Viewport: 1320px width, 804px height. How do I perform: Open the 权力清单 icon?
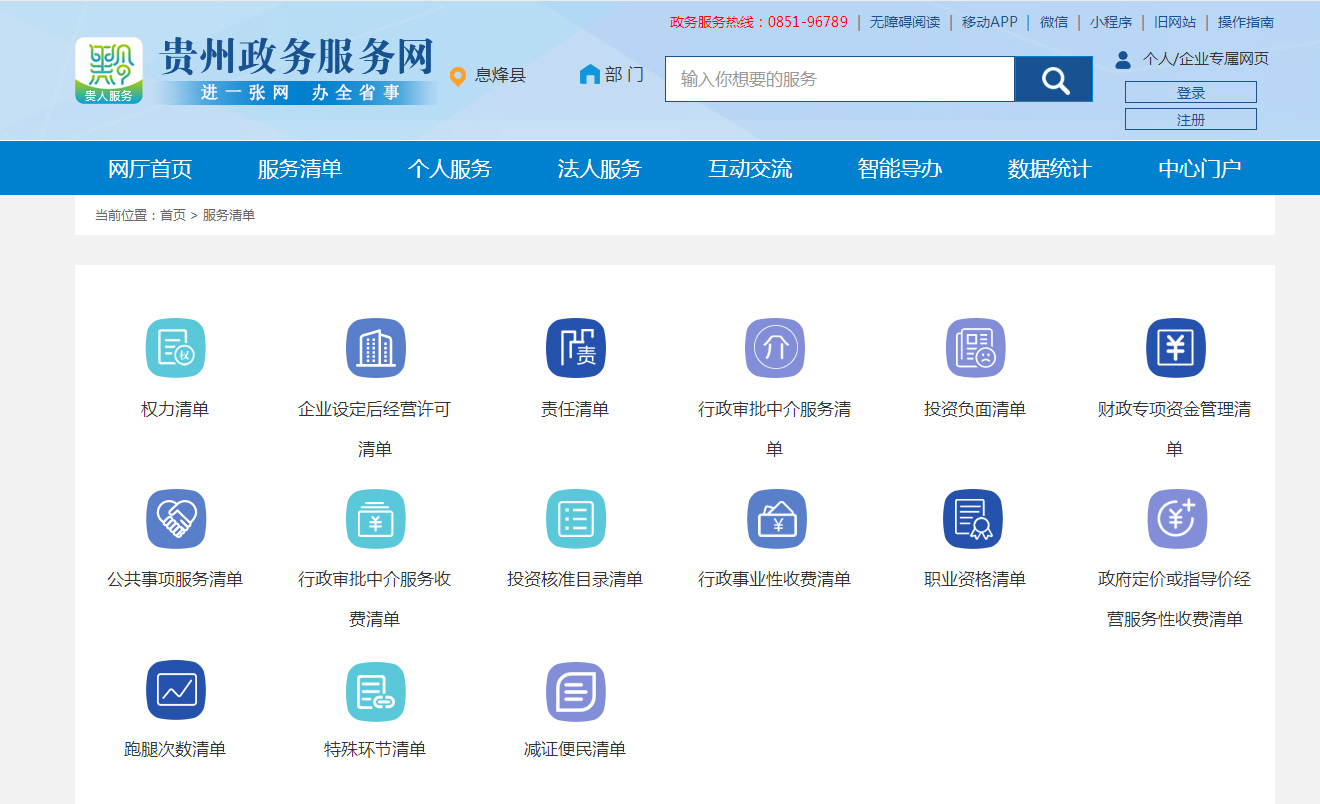click(x=175, y=348)
